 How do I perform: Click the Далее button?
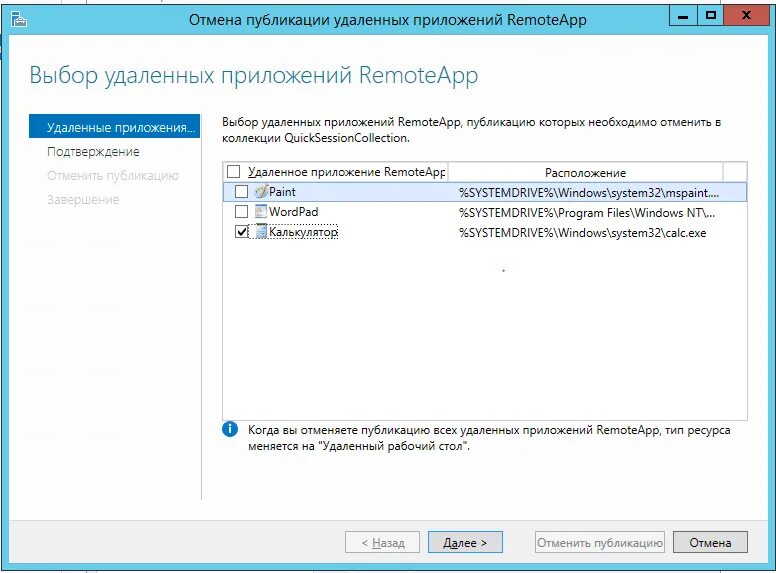coord(465,542)
